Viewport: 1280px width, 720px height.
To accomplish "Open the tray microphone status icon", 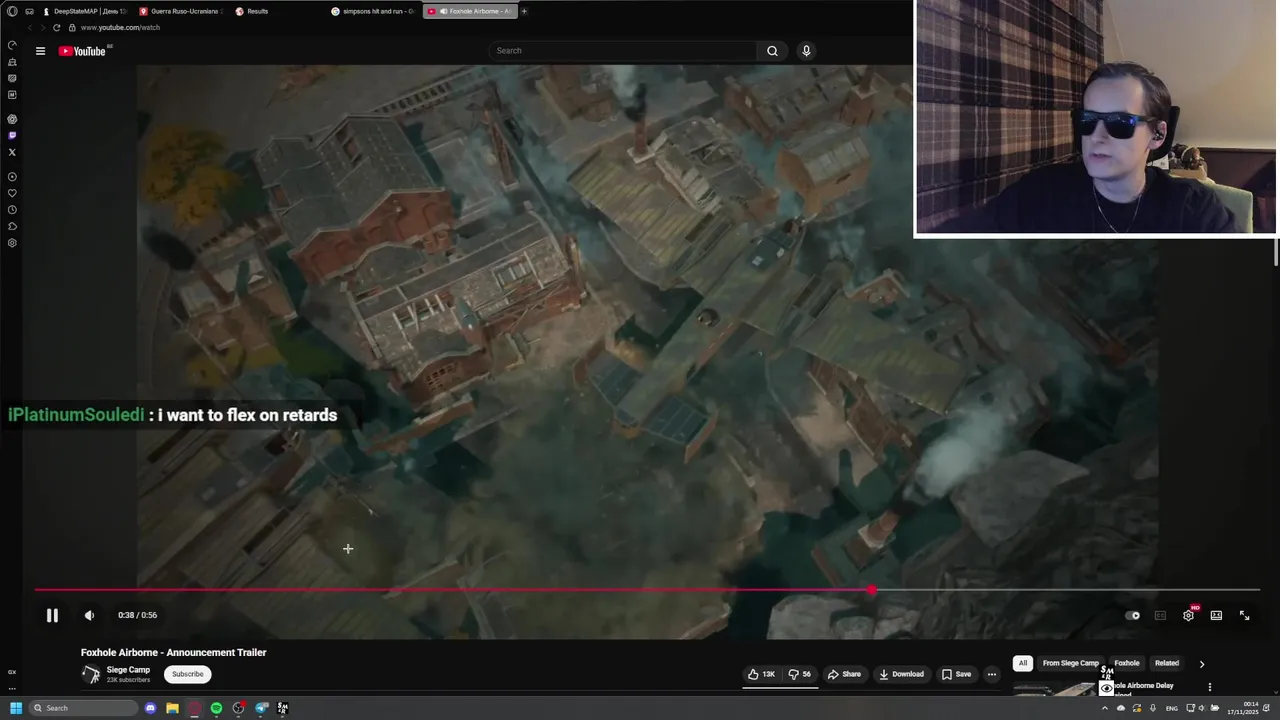I will pyautogui.click(x=1153, y=708).
